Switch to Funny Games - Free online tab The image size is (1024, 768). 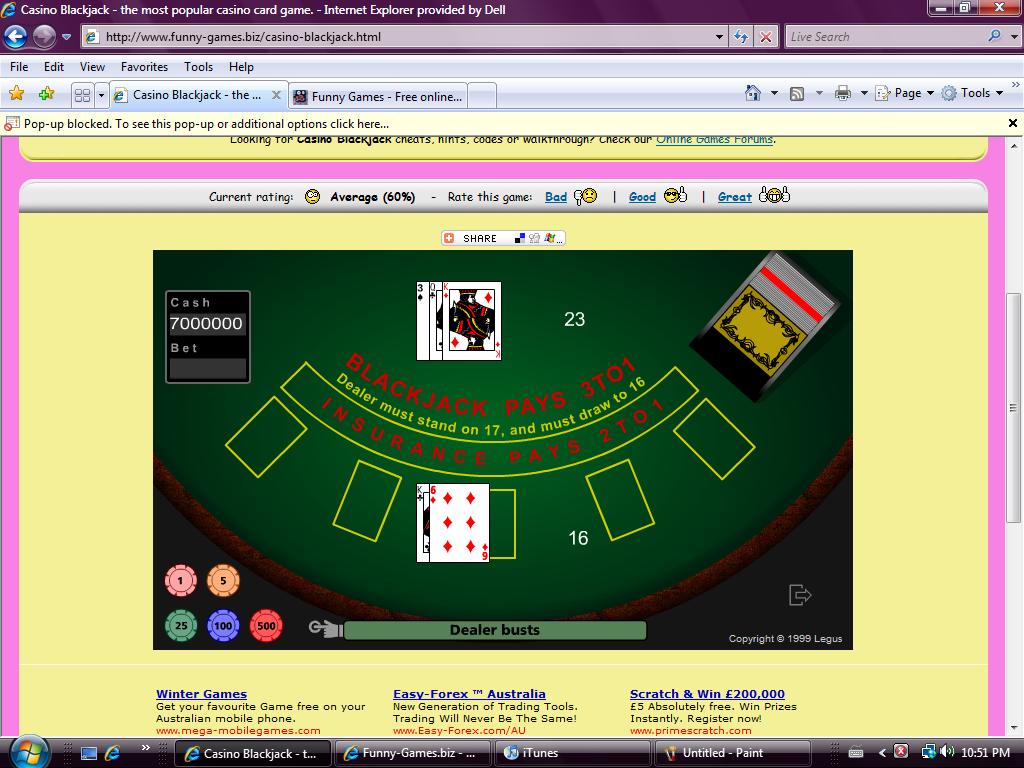coord(378,97)
